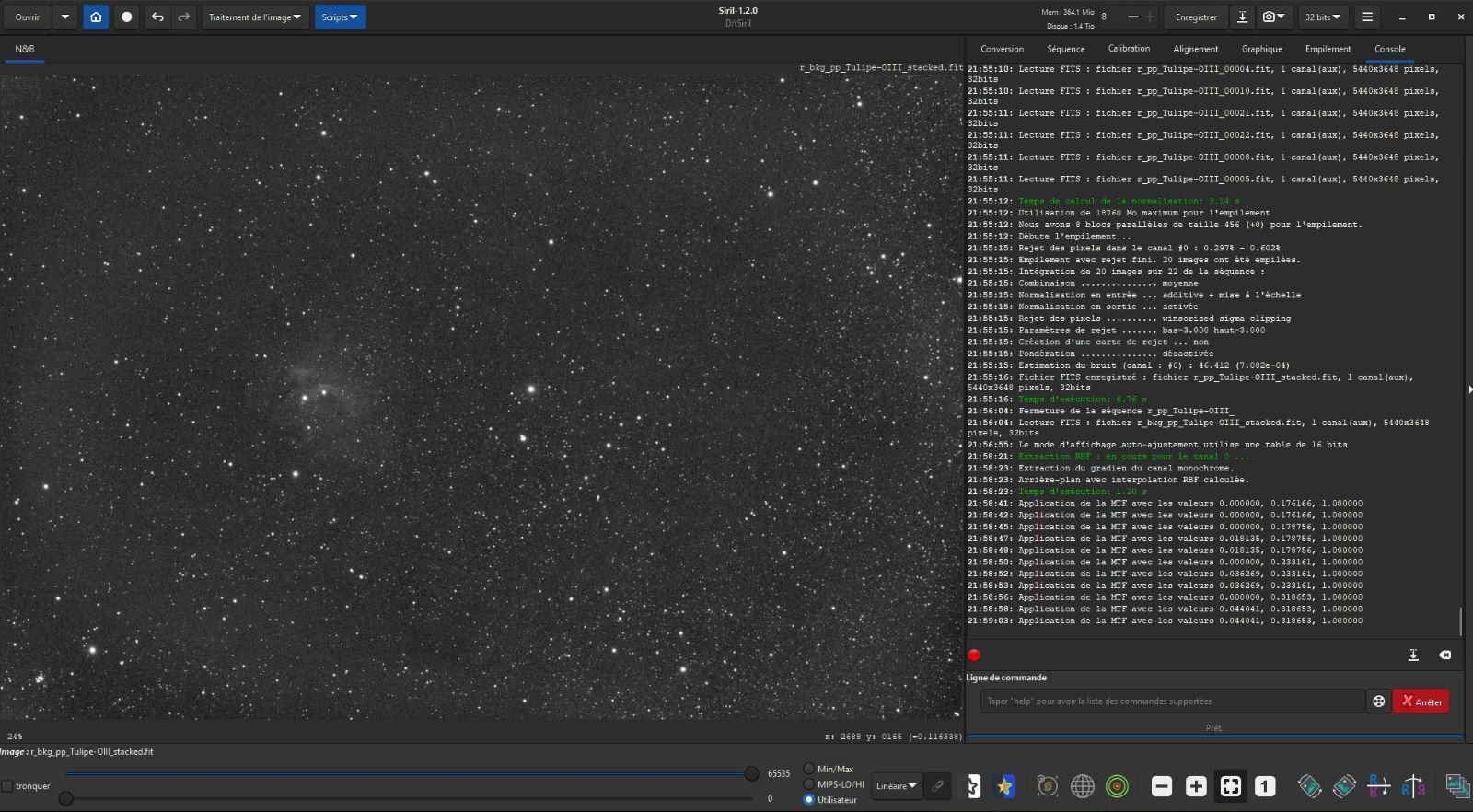Click the undo arrow icon
Image resolution: width=1473 pixels, height=812 pixels.
pyautogui.click(x=157, y=17)
